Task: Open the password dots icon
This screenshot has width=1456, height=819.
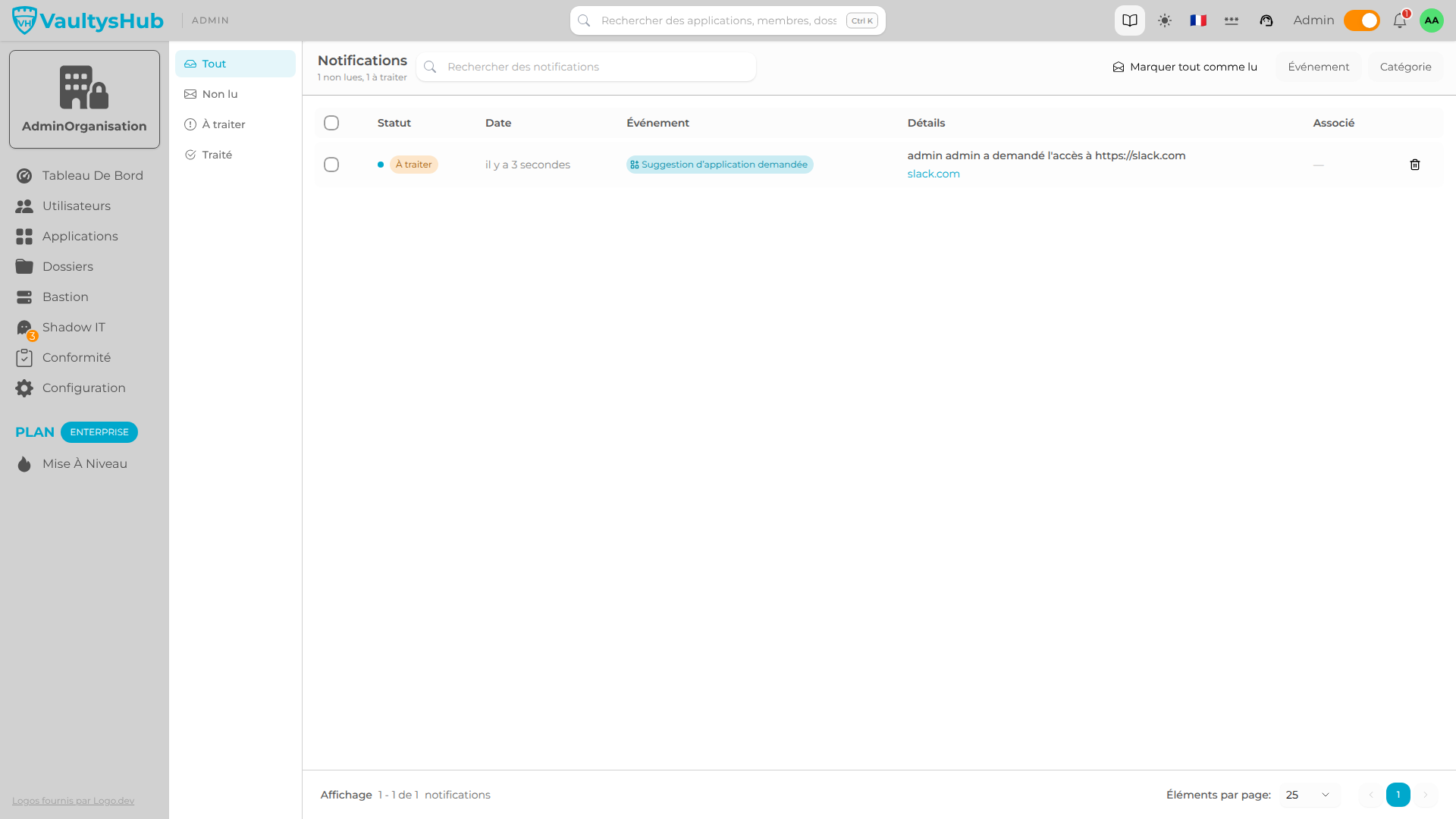Action: tap(1232, 20)
